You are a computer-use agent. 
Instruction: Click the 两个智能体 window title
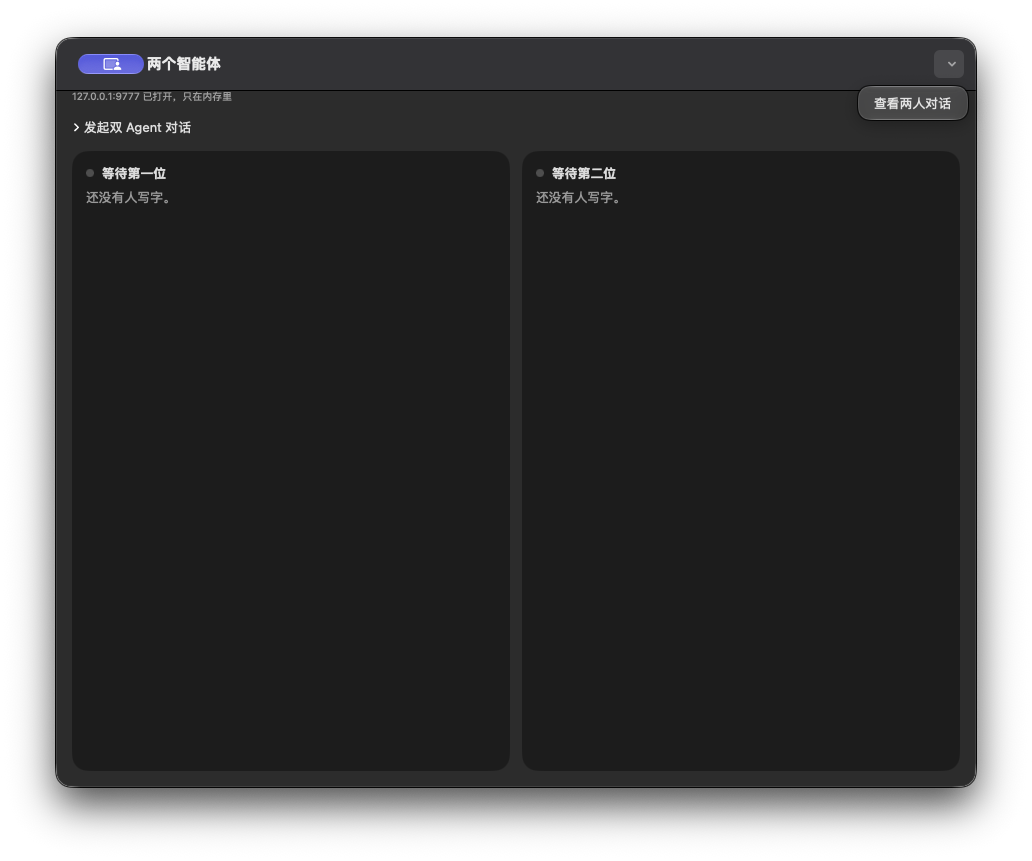point(184,64)
